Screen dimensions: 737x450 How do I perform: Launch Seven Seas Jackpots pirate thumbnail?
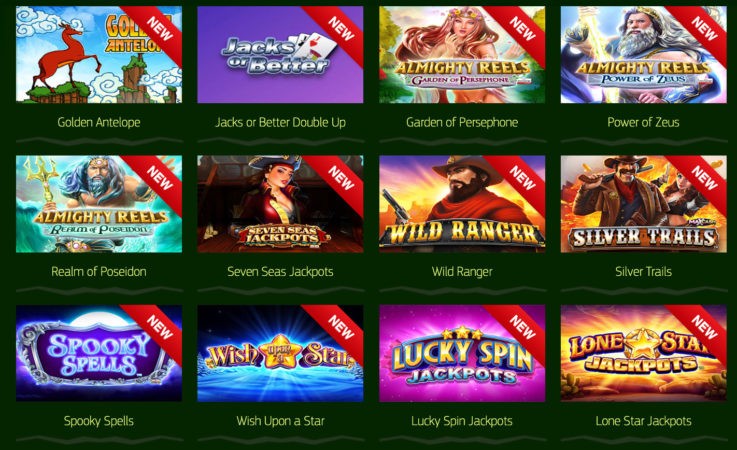[280, 204]
